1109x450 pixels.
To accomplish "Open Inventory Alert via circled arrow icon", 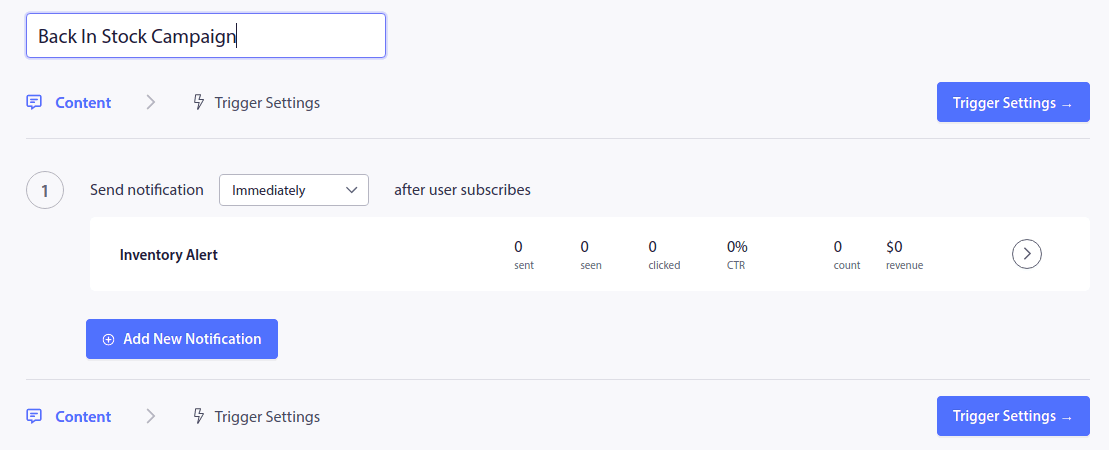I will tap(1027, 255).
